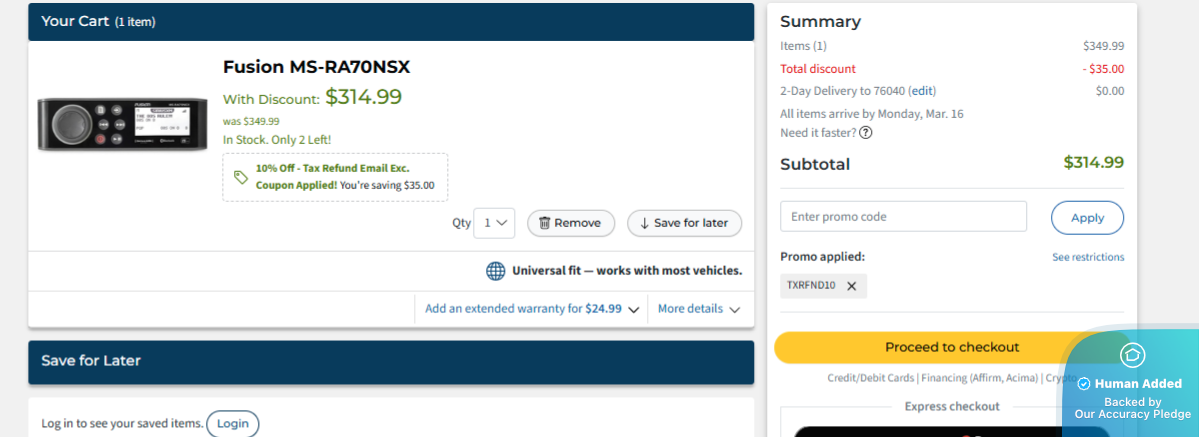Click the Enter promo code field
This screenshot has width=1199, height=437.
[903, 217]
